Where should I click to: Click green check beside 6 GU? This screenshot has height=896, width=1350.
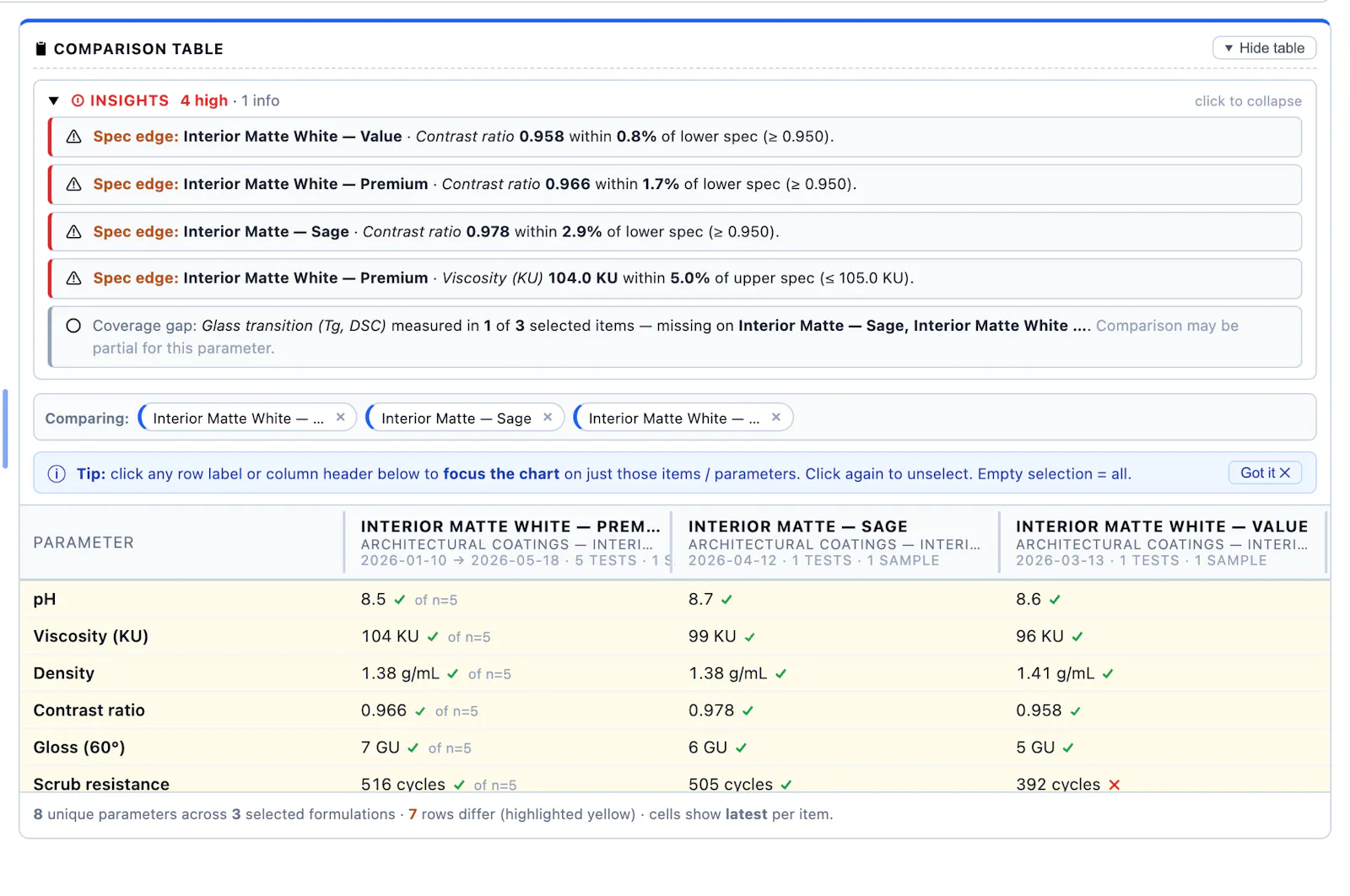tap(742, 748)
